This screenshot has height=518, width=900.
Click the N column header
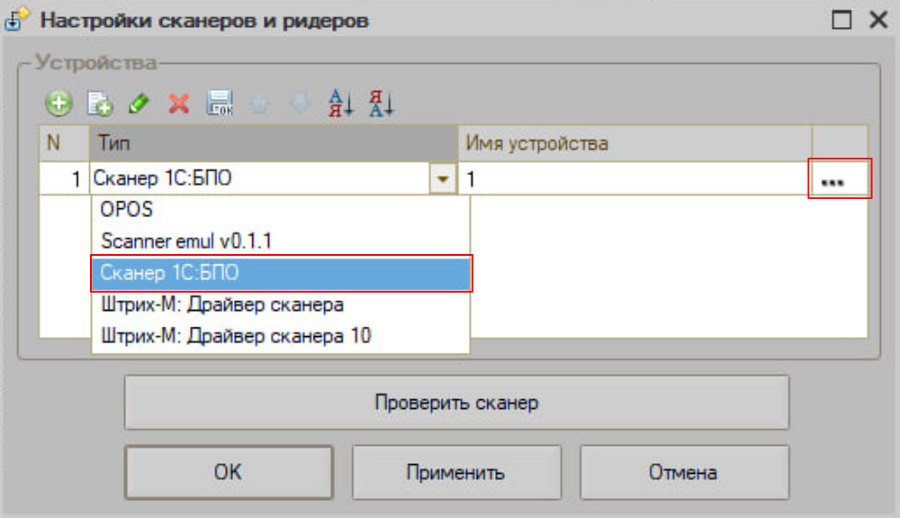(x=64, y=143)
